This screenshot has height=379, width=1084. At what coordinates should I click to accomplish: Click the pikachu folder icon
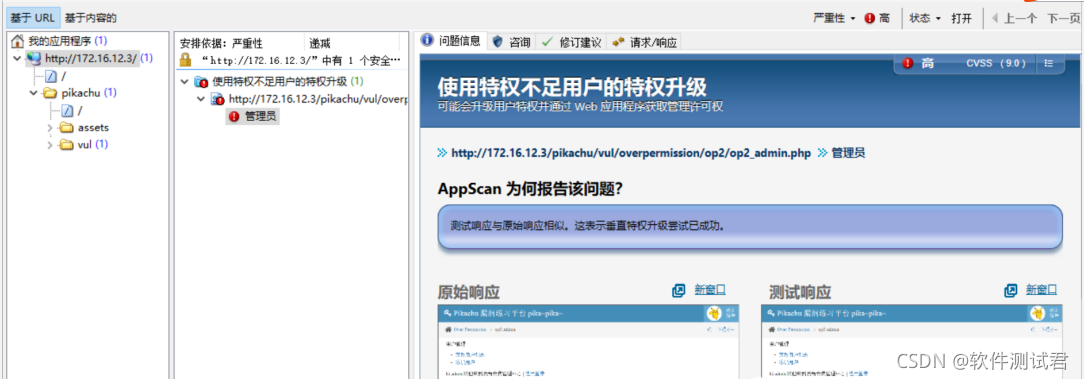point(50,93)
